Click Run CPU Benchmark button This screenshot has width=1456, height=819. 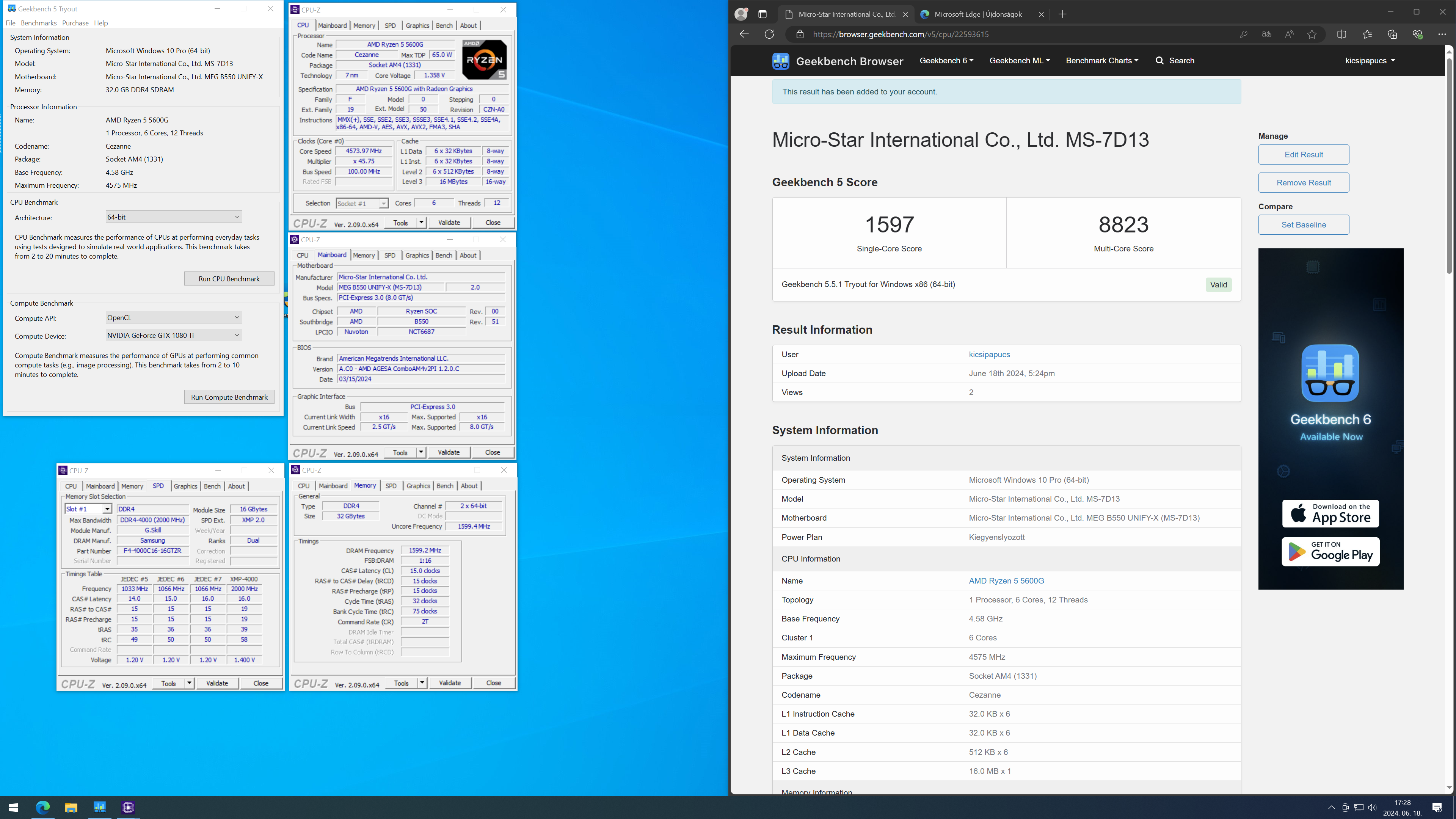tap(229, 279)
